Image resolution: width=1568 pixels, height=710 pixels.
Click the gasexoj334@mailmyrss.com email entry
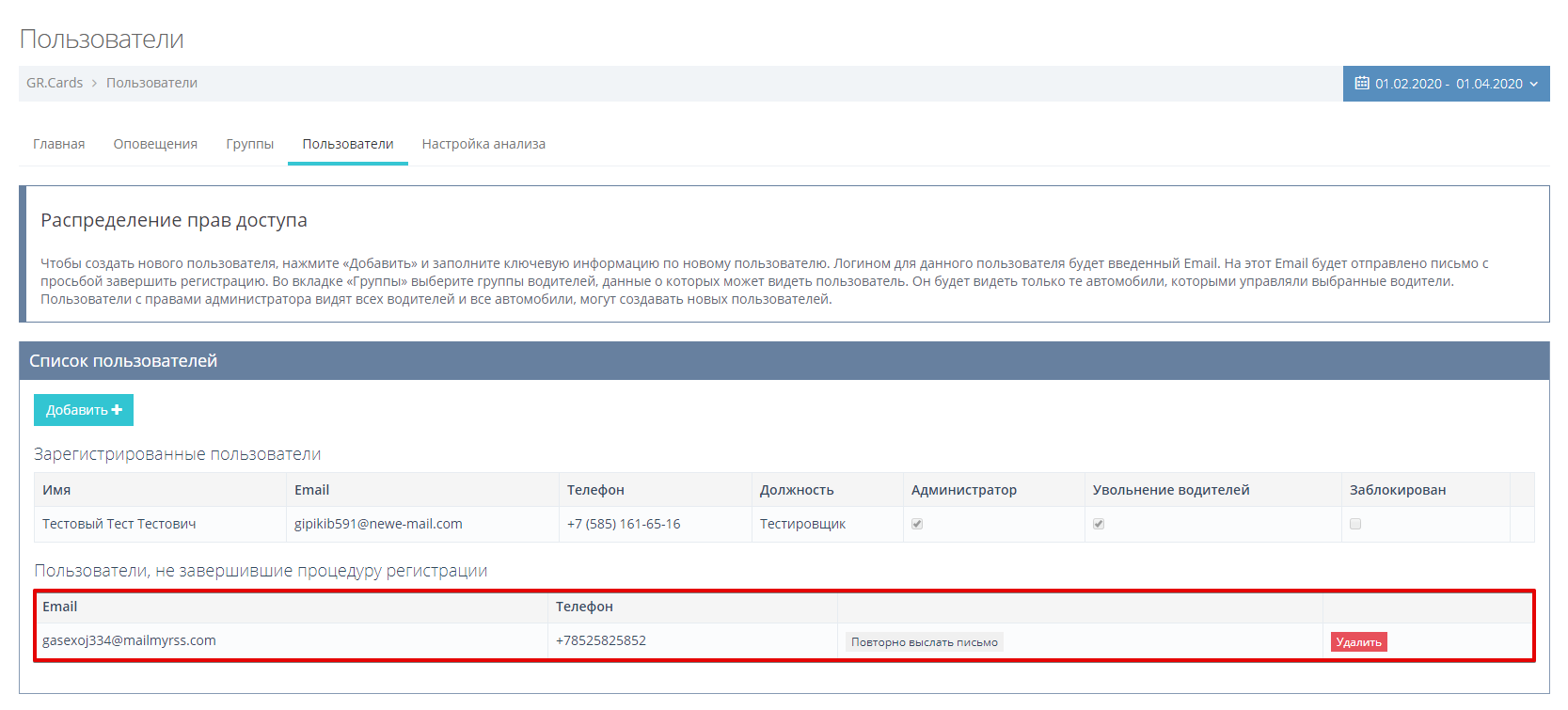[x=129, y=640]
